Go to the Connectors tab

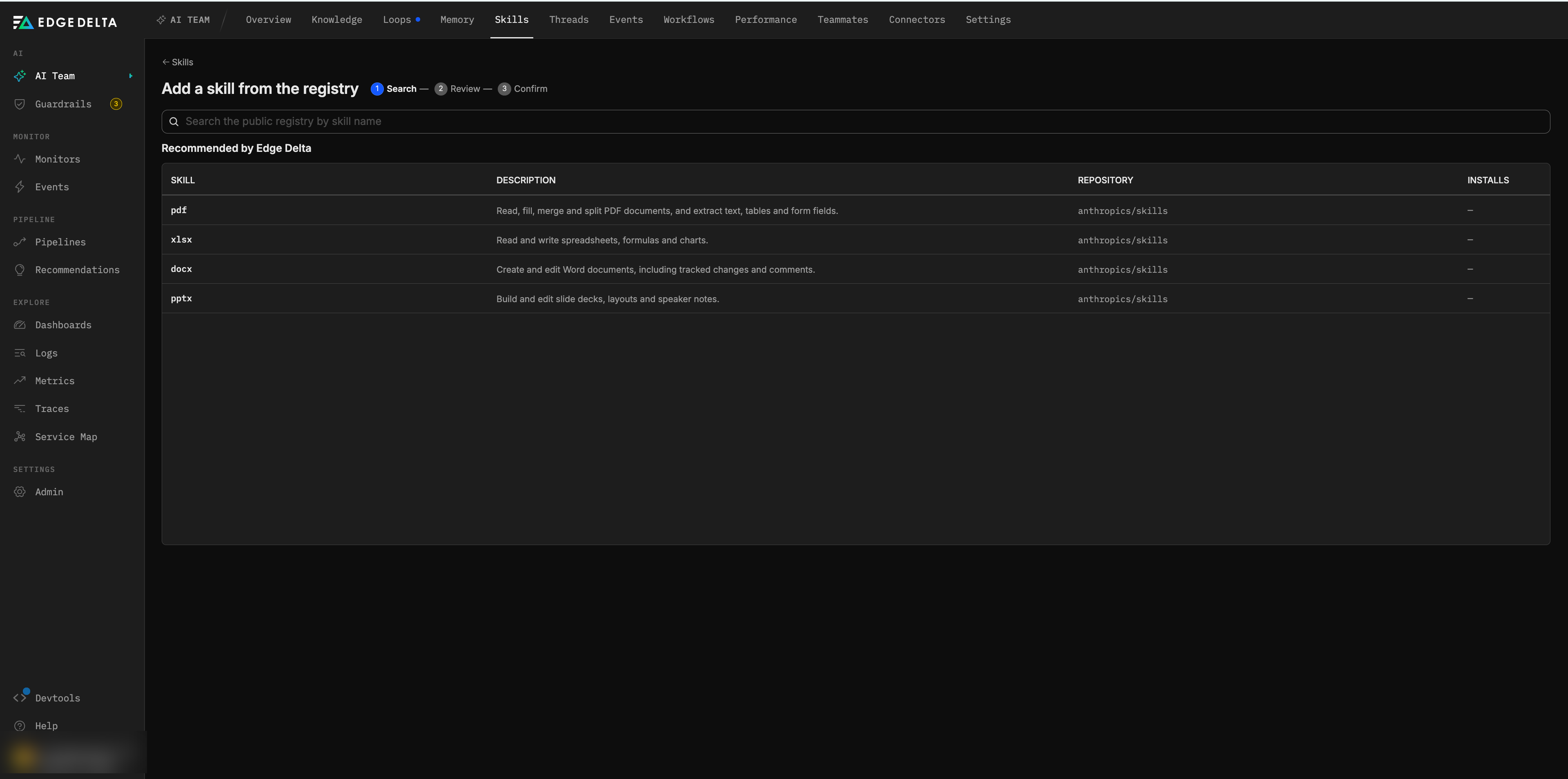tap(917, 20)
